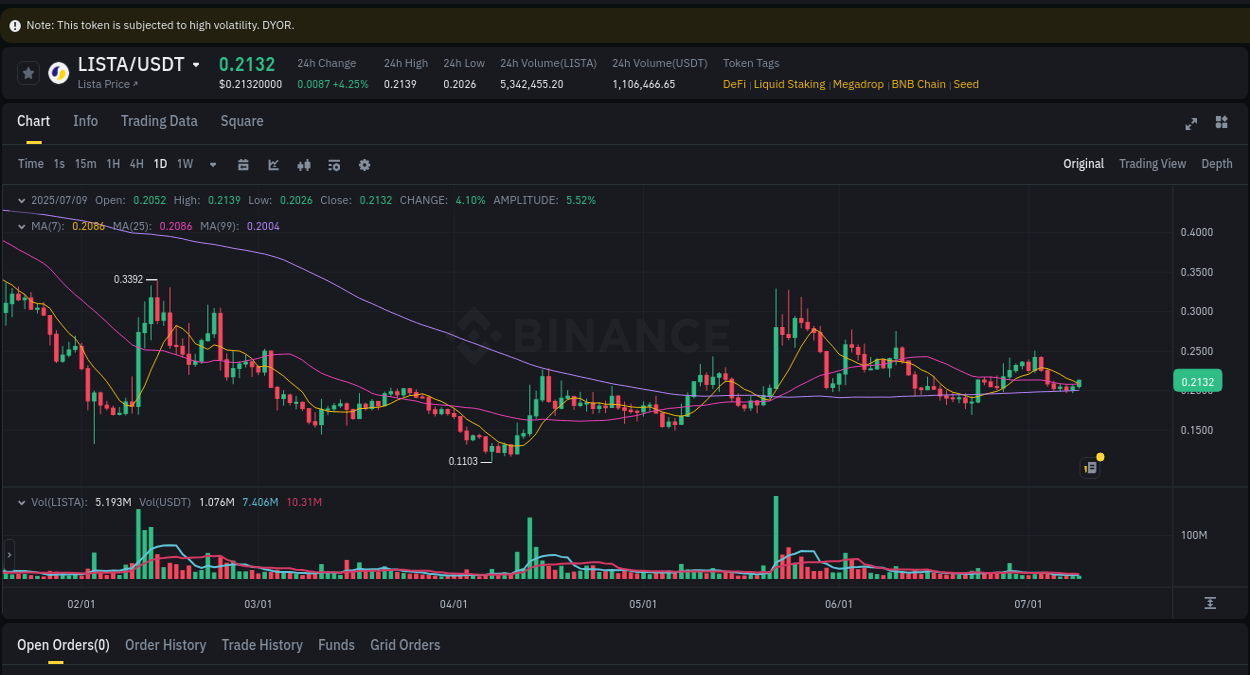Screen dimensions: 1250x675
Task: Select the 4H timeframe
Action: pyautogui.click(x=136, y=163)
